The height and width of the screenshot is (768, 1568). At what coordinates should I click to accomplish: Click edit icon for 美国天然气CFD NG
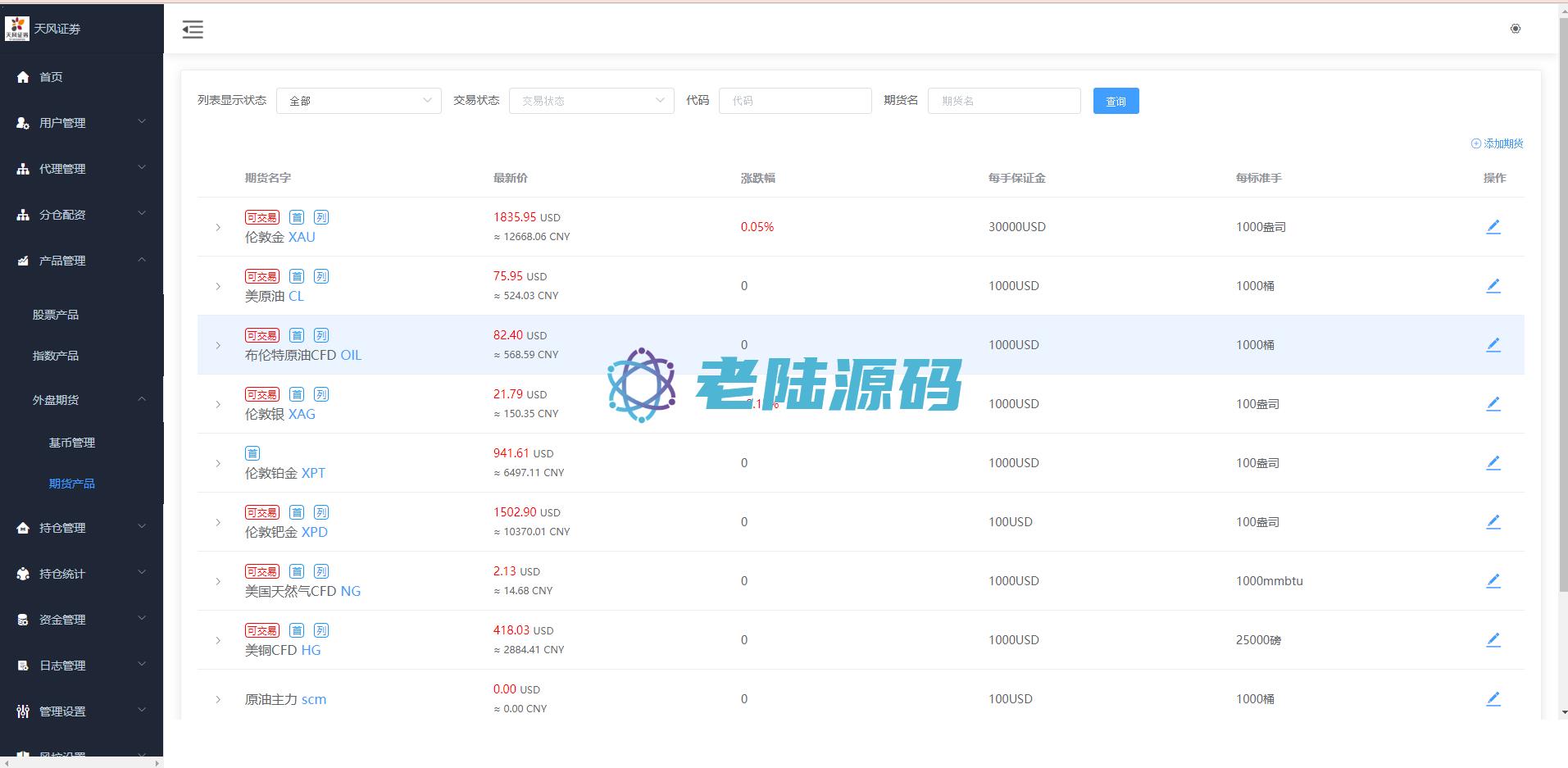point(1493,581)
